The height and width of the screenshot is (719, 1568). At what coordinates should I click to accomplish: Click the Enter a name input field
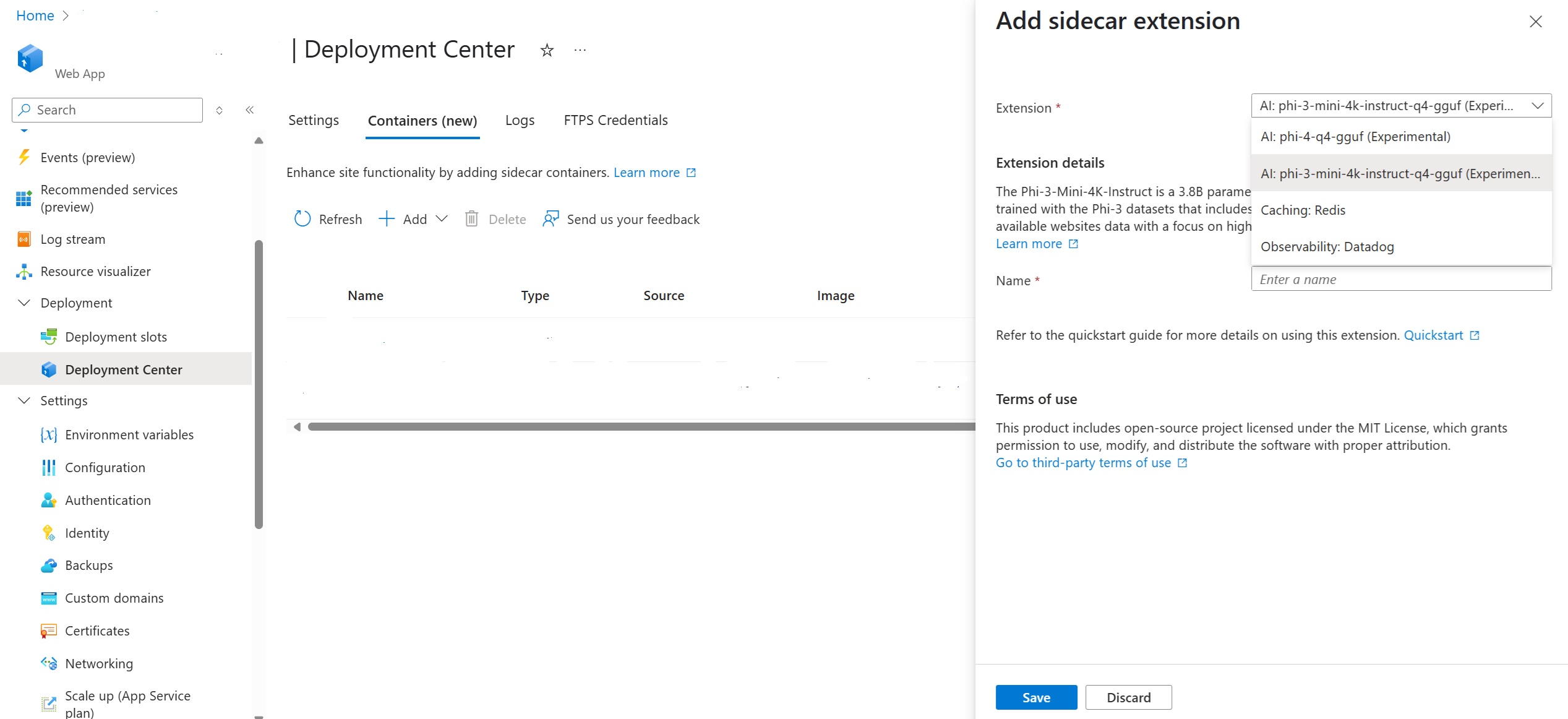click(1400, 280)
